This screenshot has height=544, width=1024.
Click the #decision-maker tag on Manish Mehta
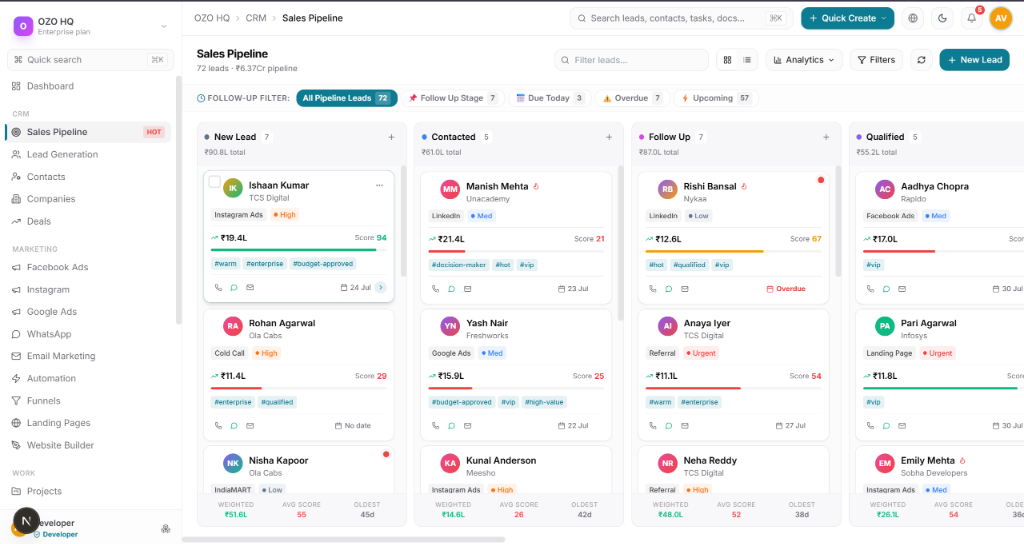[x=458, y=265]
